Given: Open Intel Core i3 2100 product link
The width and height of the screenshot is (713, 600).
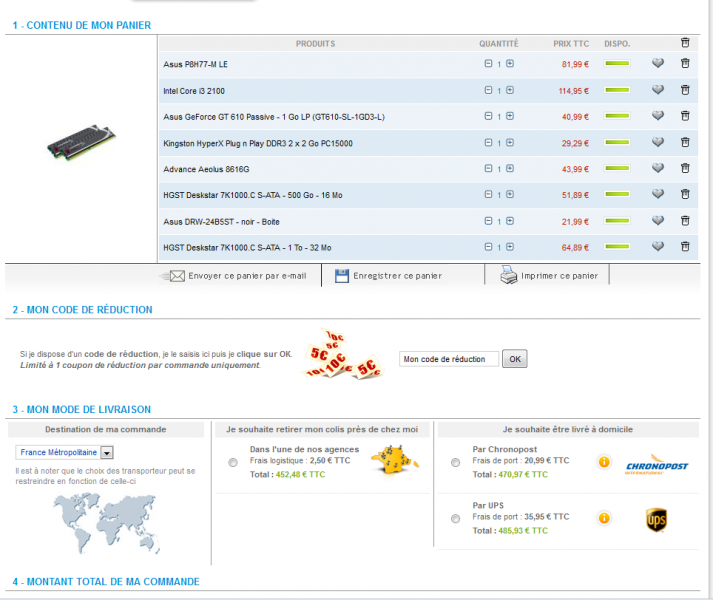Looking at the screenshot, I should pyautogui.click(x=194, y=91).
